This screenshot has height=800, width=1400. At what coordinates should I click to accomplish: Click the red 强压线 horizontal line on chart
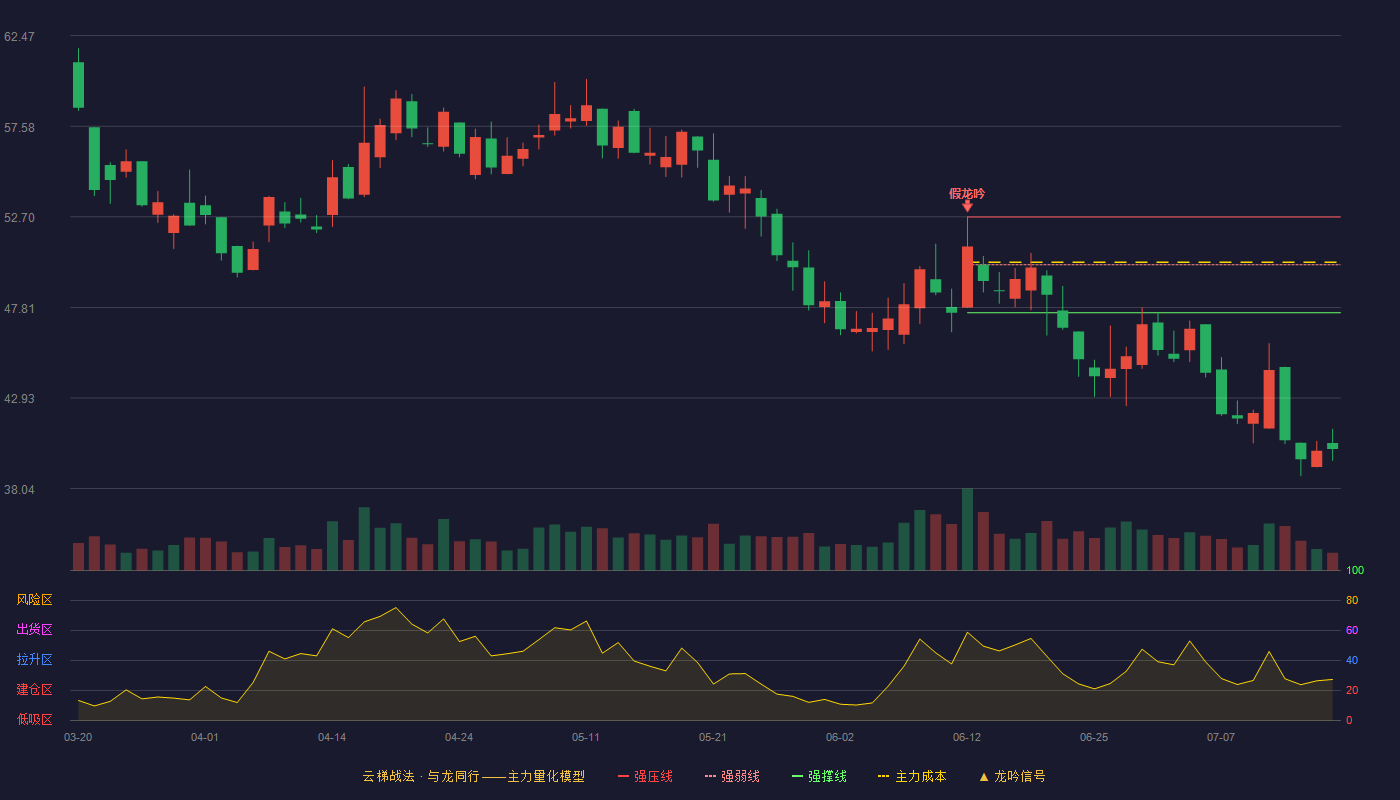pos(1154,217)
